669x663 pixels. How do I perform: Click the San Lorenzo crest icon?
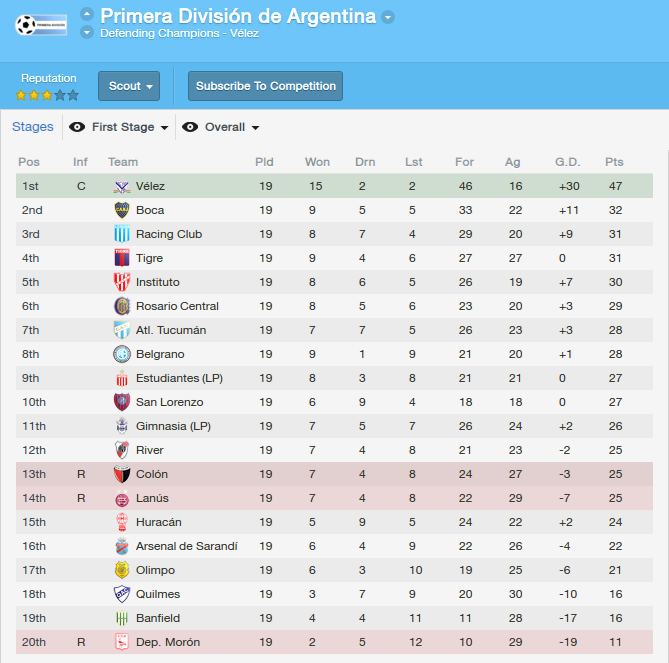[x=122, y=402]
